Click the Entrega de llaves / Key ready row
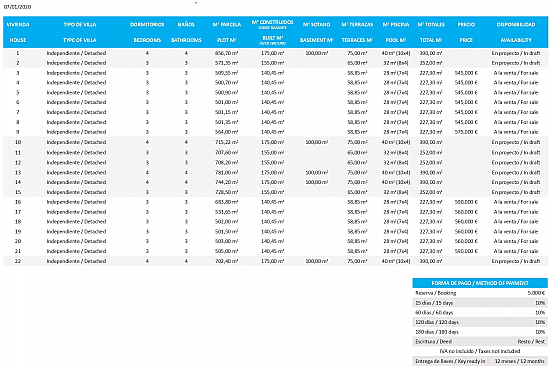Screen dimensions: 550x367 pos(480,361)
